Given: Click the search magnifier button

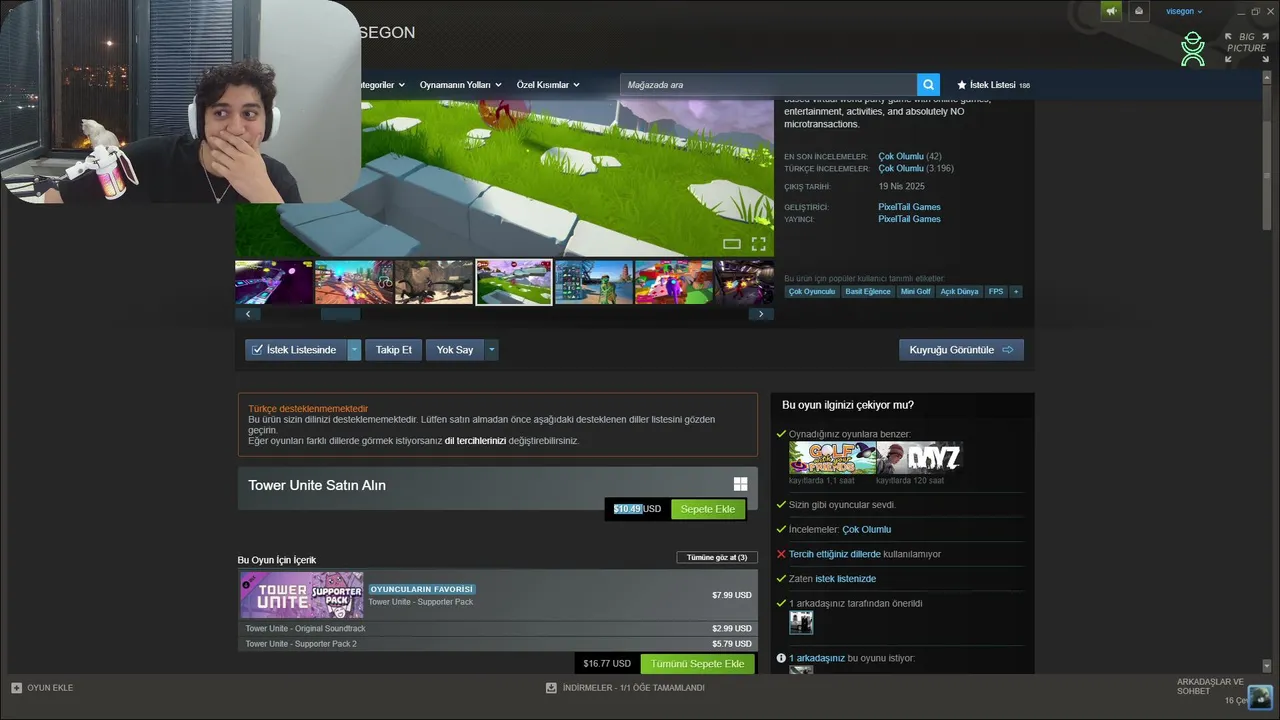Looking at the screenshot, I should 929,85.
